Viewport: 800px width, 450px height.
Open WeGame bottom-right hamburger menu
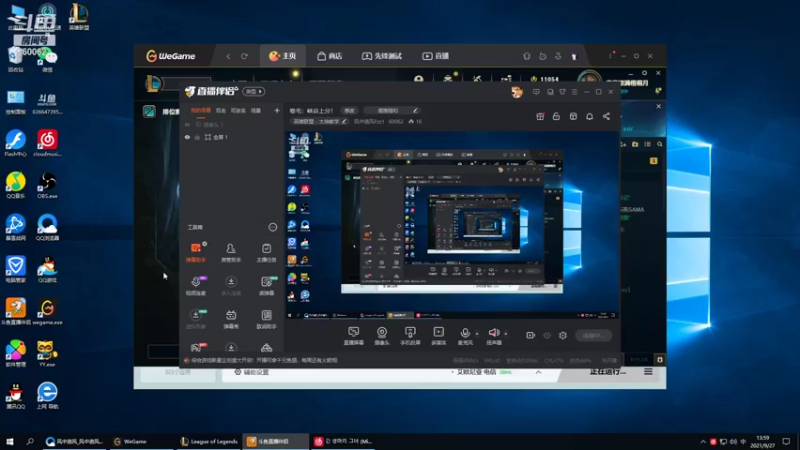[648, 372]
